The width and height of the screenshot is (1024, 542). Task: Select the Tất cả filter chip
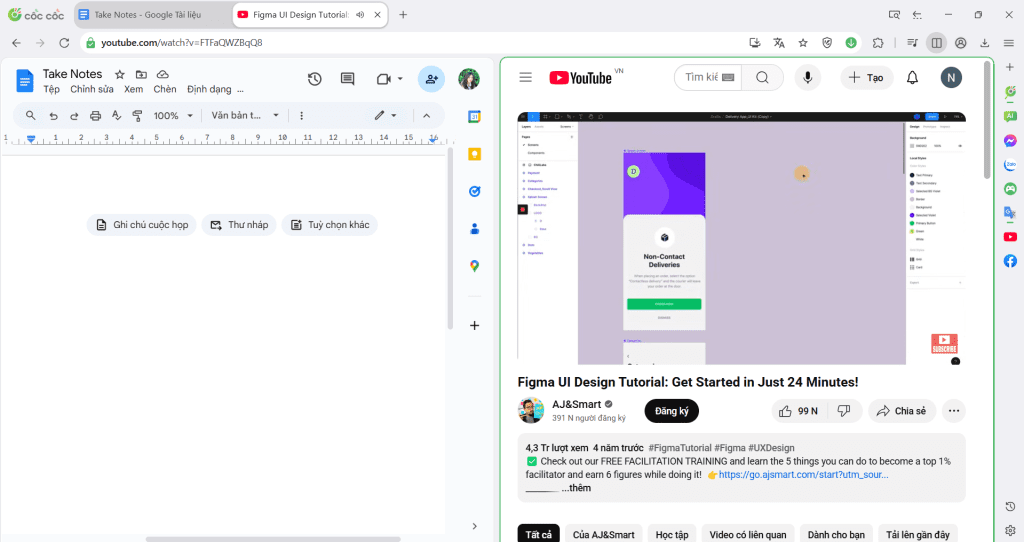(x=539, y=534)
